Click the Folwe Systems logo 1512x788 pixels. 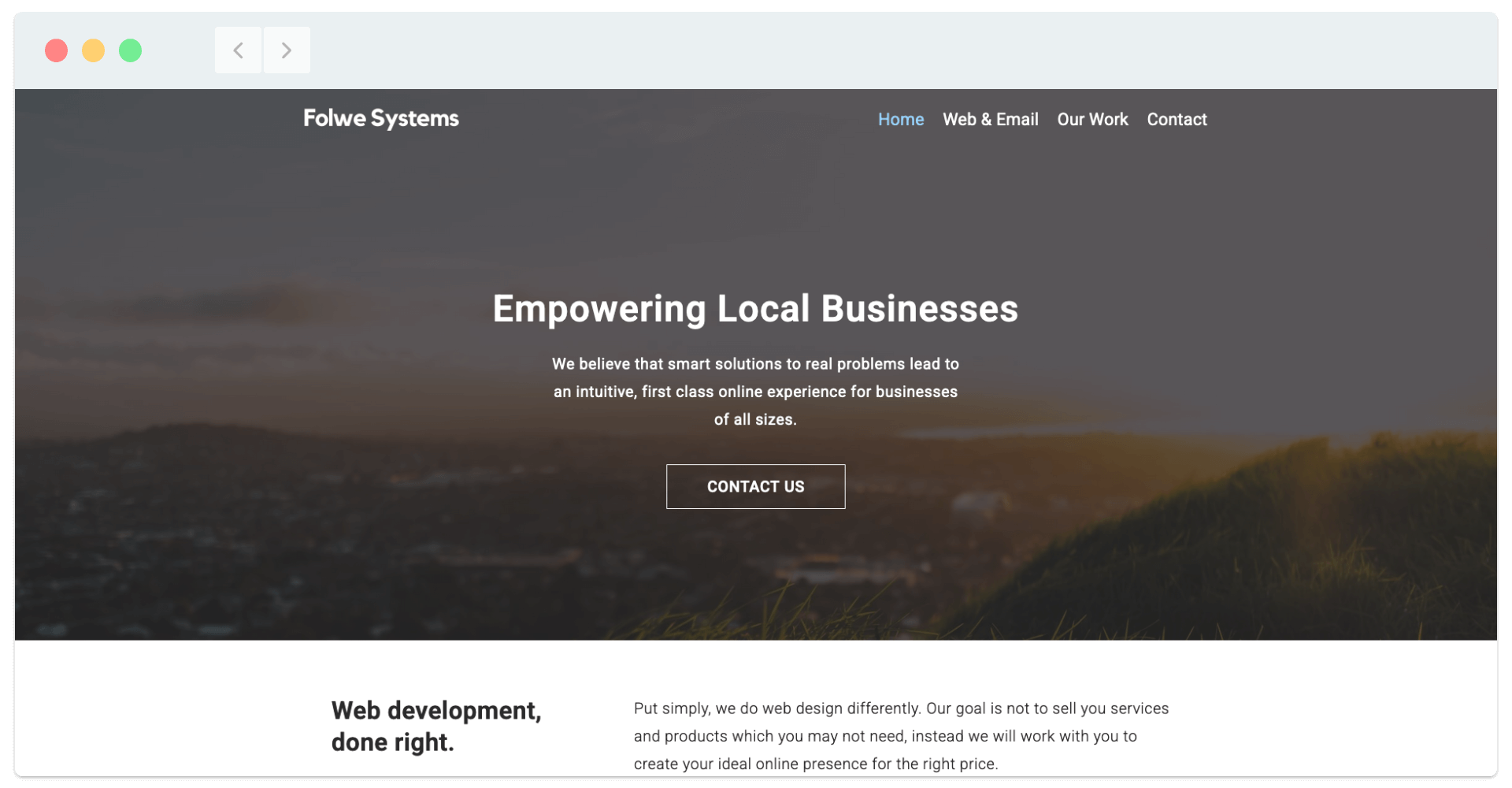(x=381, y=118)
